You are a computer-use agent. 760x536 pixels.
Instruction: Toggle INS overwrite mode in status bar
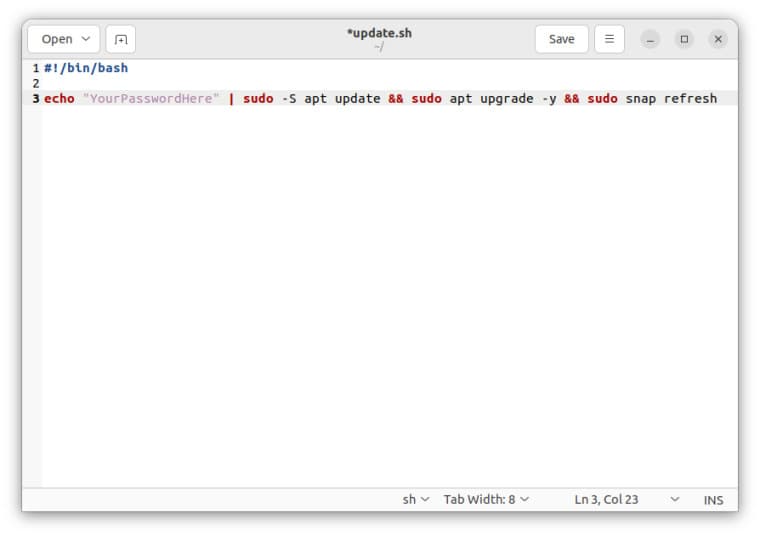(x=713, y=499)
